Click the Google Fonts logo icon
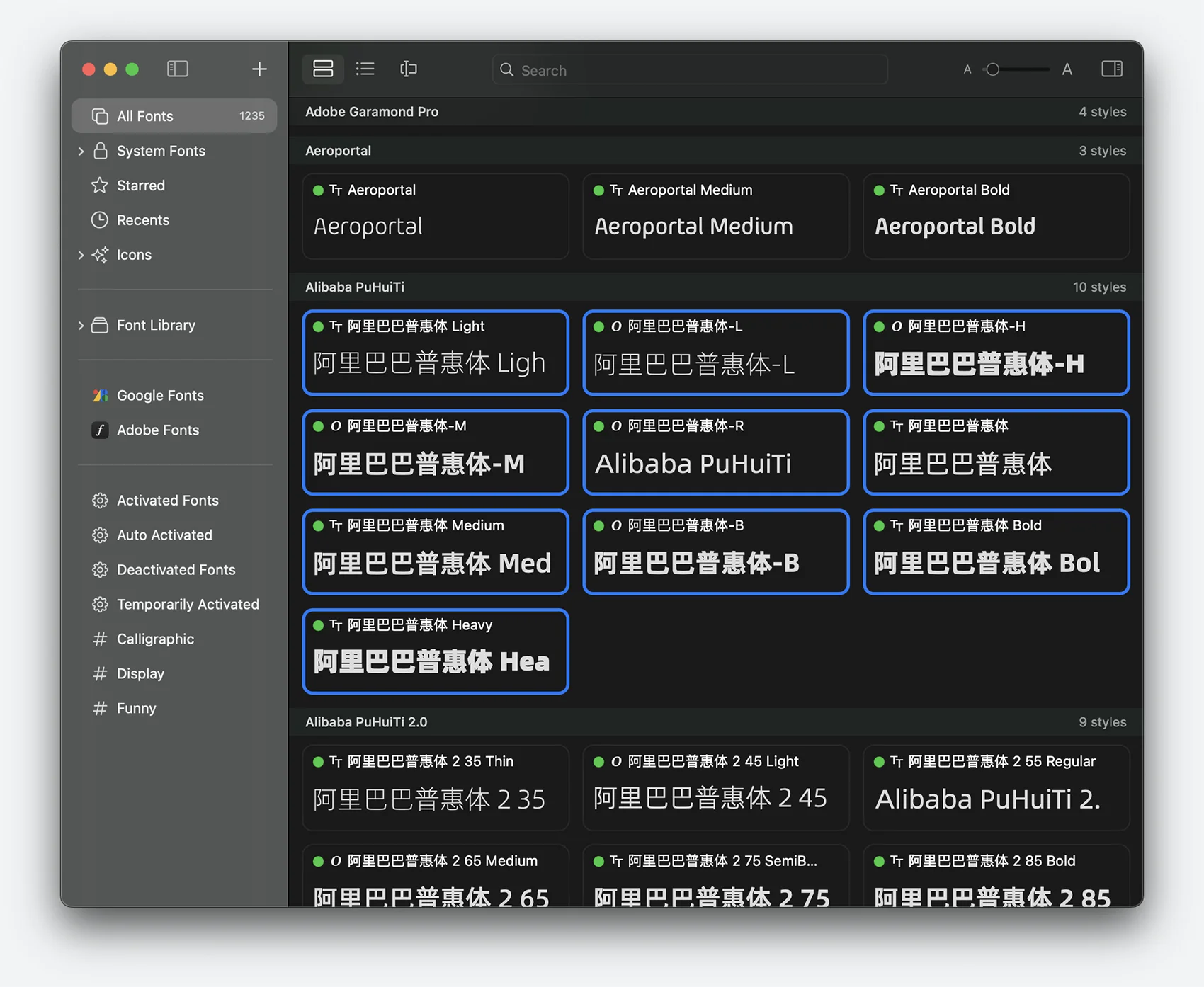The width and height of the screenshot is (1204, 987). pyautogui.click(x=100, y=395)
